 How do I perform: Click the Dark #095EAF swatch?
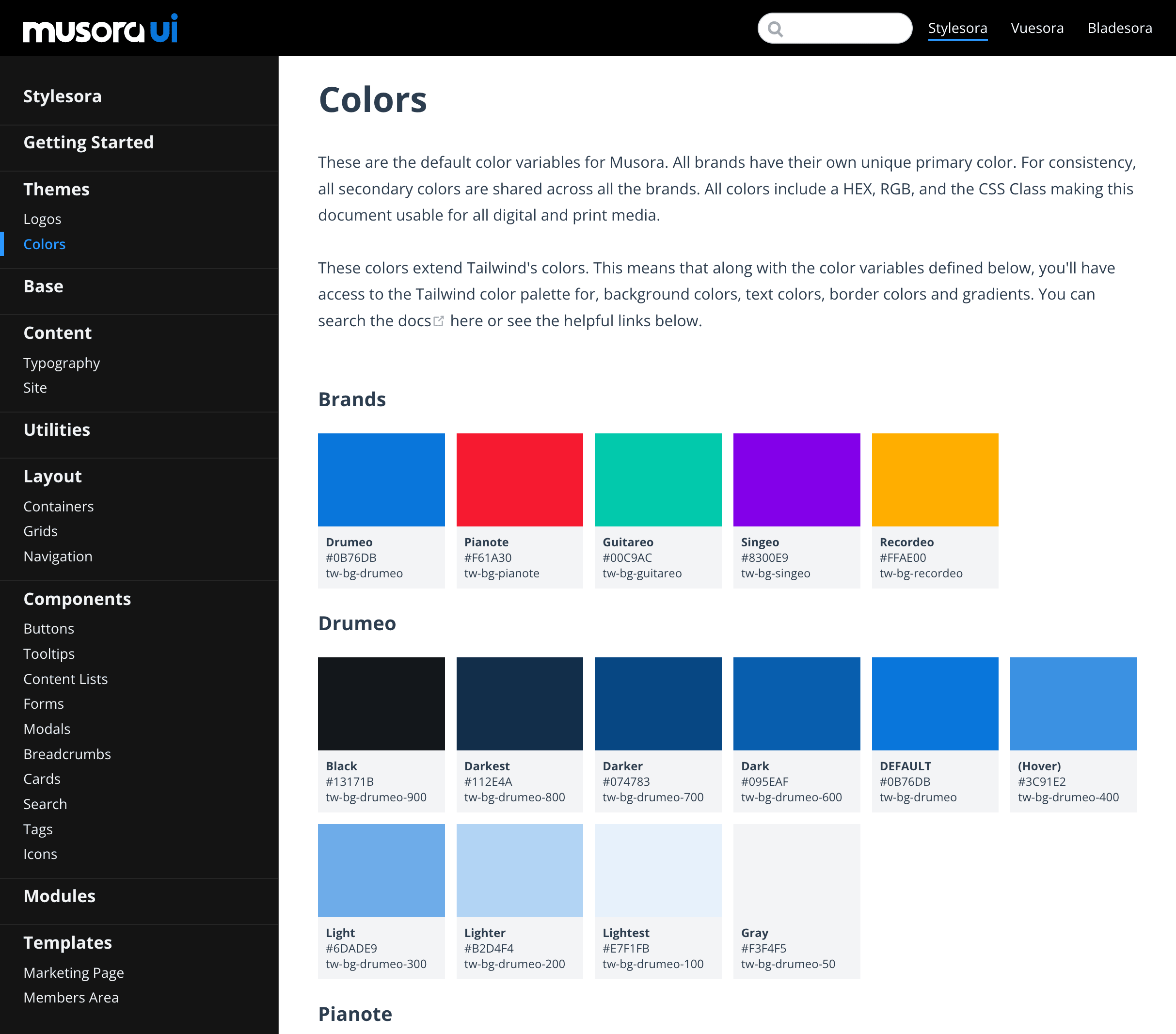pyautogui.click(x=796, y=703)
